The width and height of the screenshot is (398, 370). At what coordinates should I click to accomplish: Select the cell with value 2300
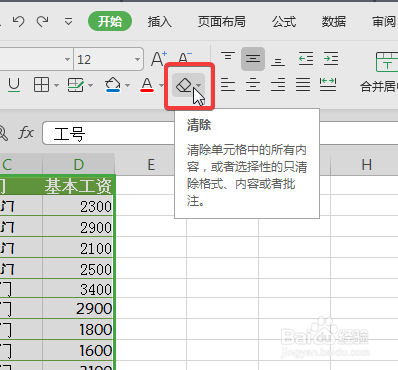click(79, 206)
